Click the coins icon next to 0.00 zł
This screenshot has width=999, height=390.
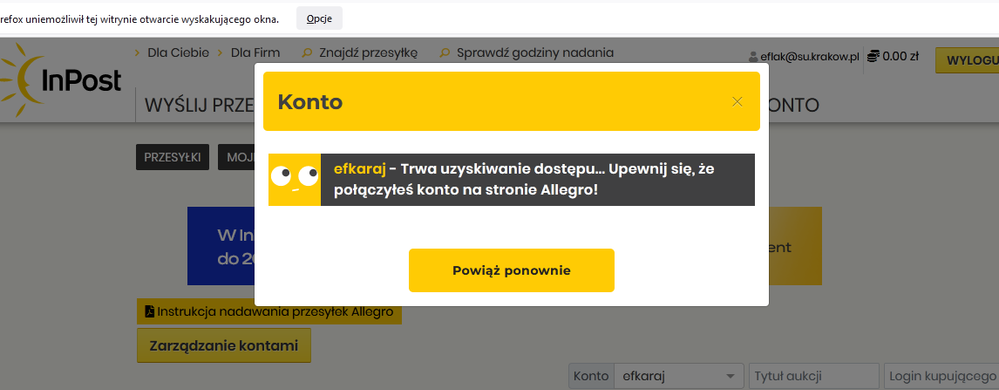click(x=873, y=56)
